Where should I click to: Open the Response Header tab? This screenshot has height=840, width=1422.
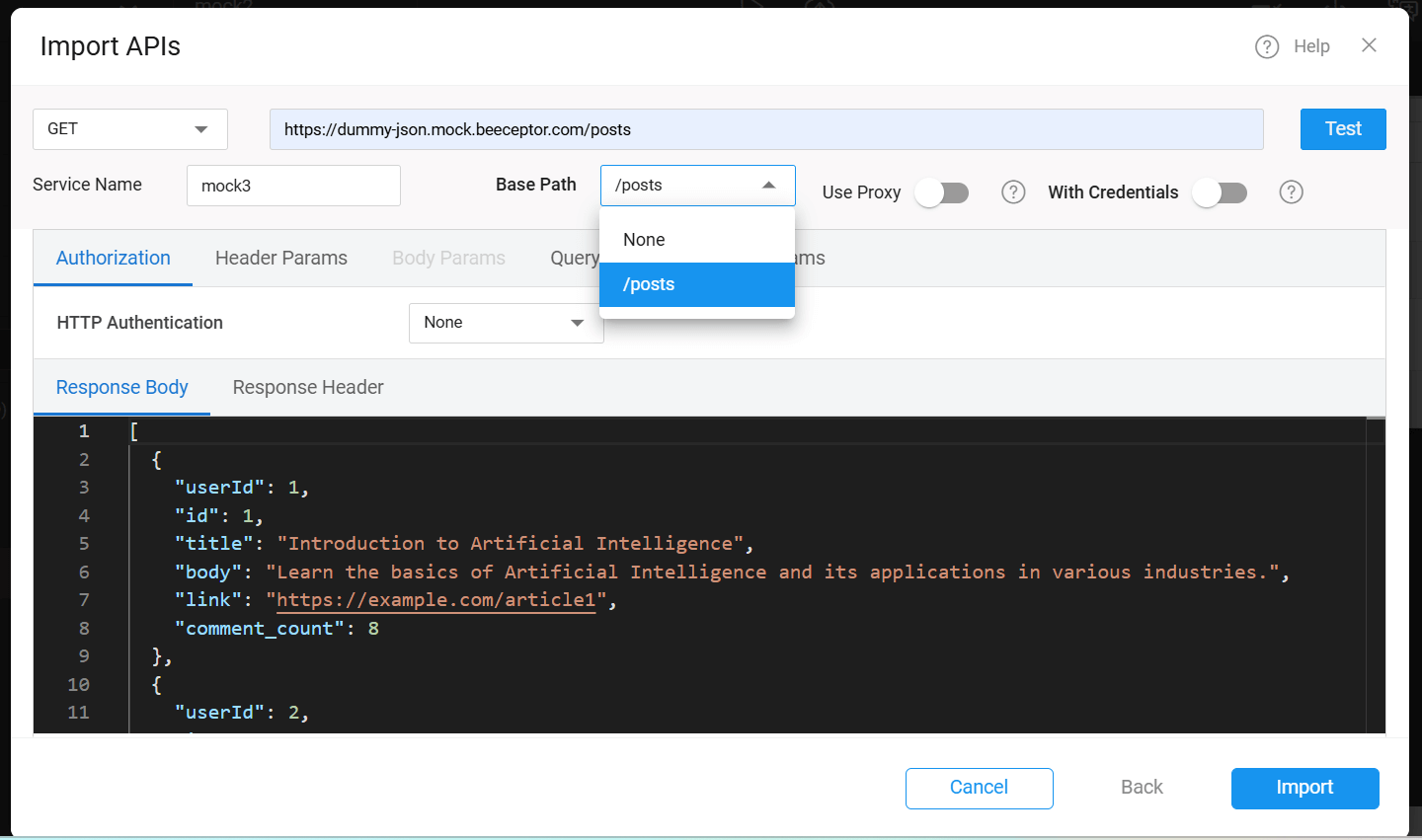click(308, 388)
